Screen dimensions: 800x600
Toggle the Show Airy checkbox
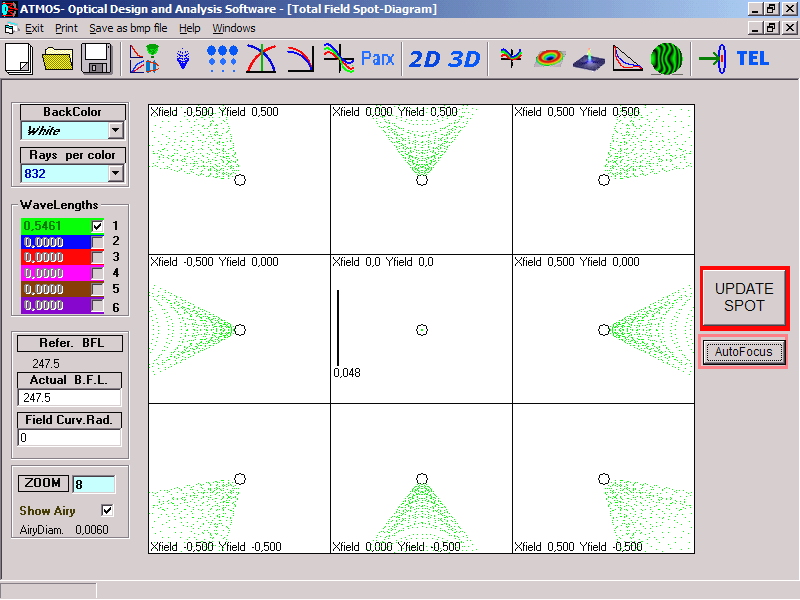coord(108,510)
